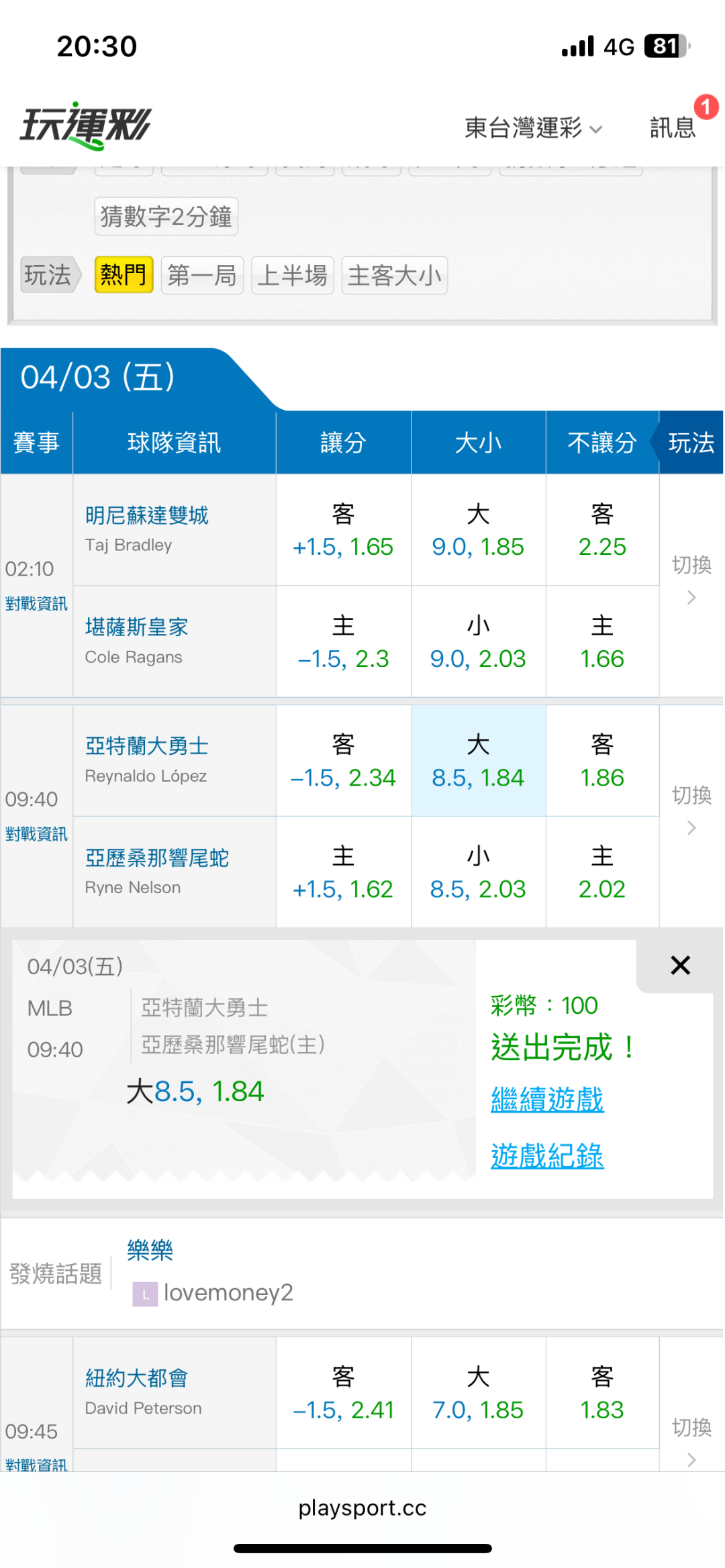This screenshot has height=1568, width=725.
Task: Select the 第一局 play type tab
Action: pos(202,275)
